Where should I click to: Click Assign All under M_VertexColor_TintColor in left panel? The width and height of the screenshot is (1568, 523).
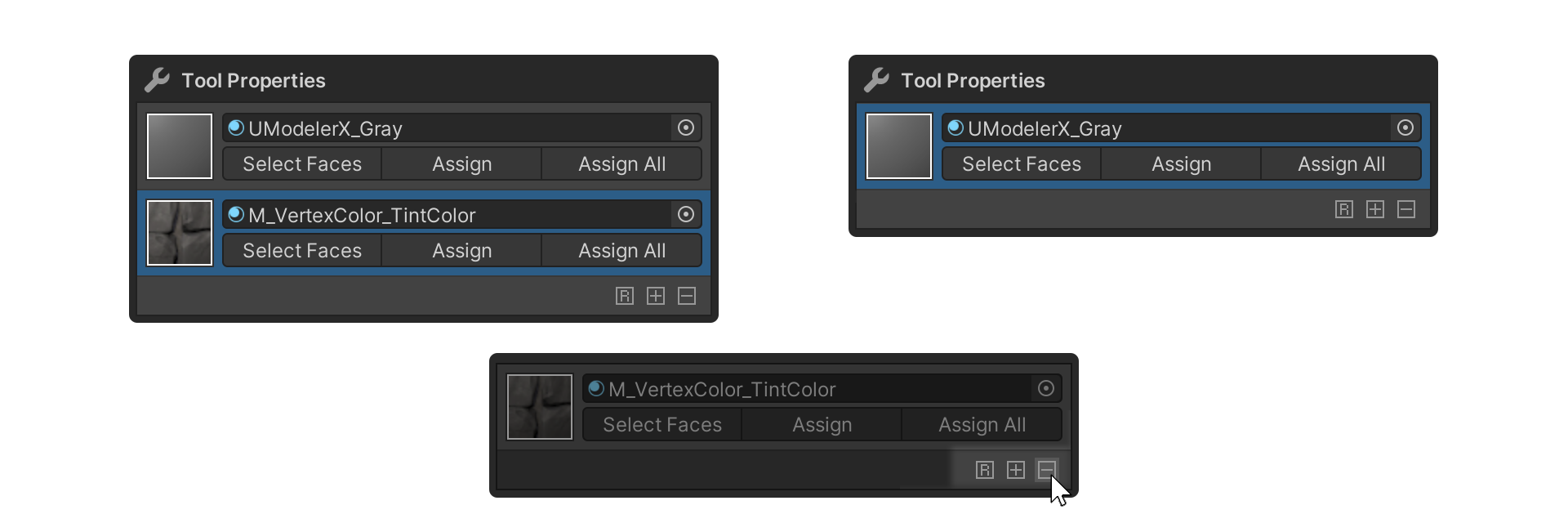(622, 251)
